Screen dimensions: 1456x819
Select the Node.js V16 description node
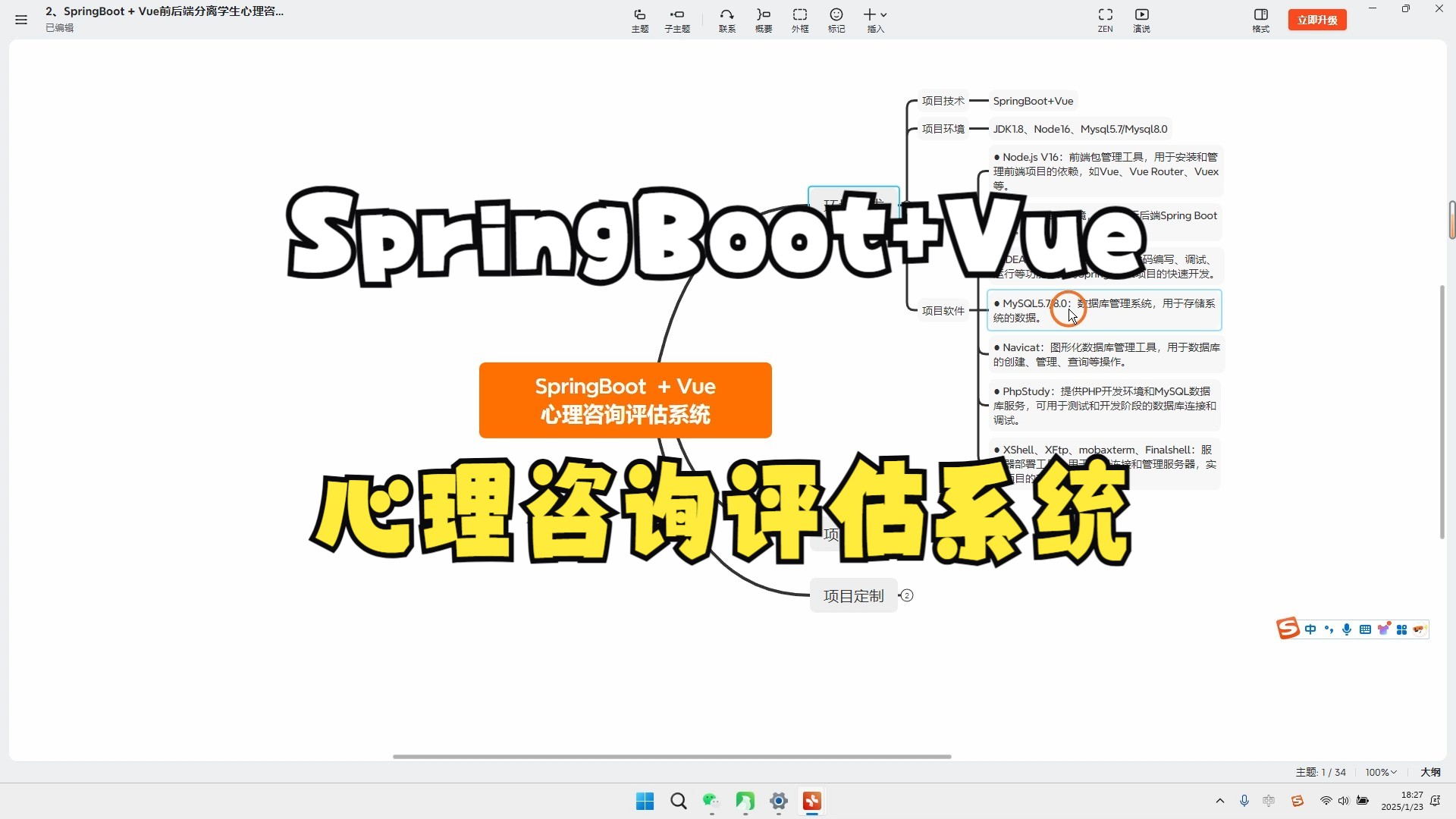pyautogui.click(x=1105, y=171)
